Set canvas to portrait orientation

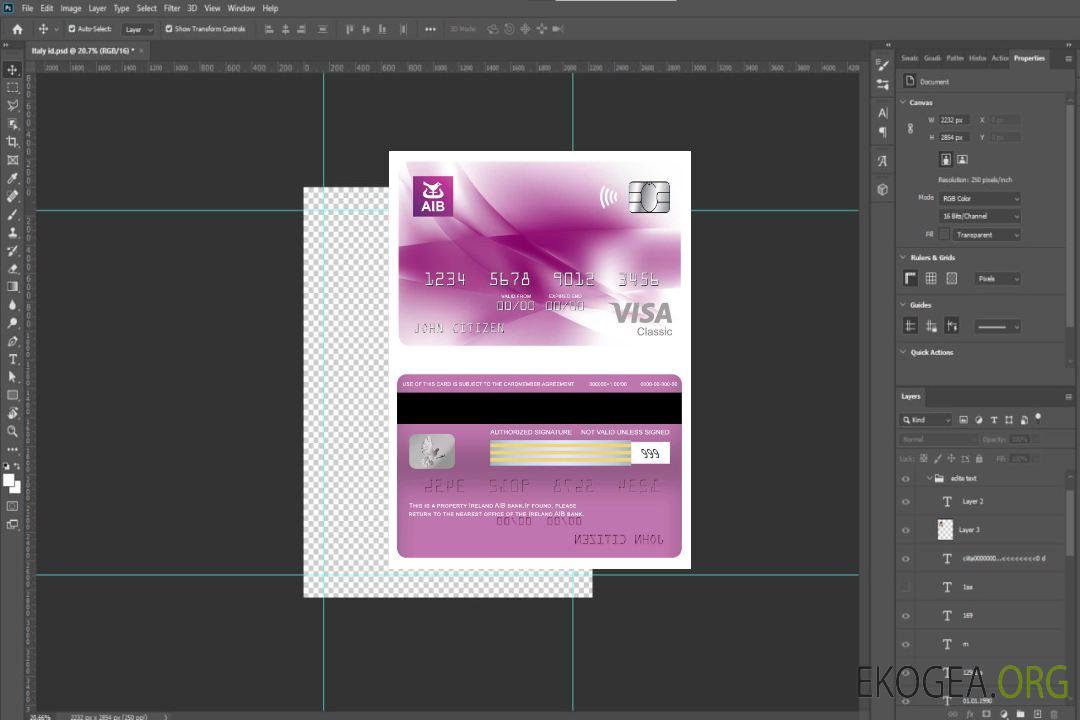(x=946, y=160)
